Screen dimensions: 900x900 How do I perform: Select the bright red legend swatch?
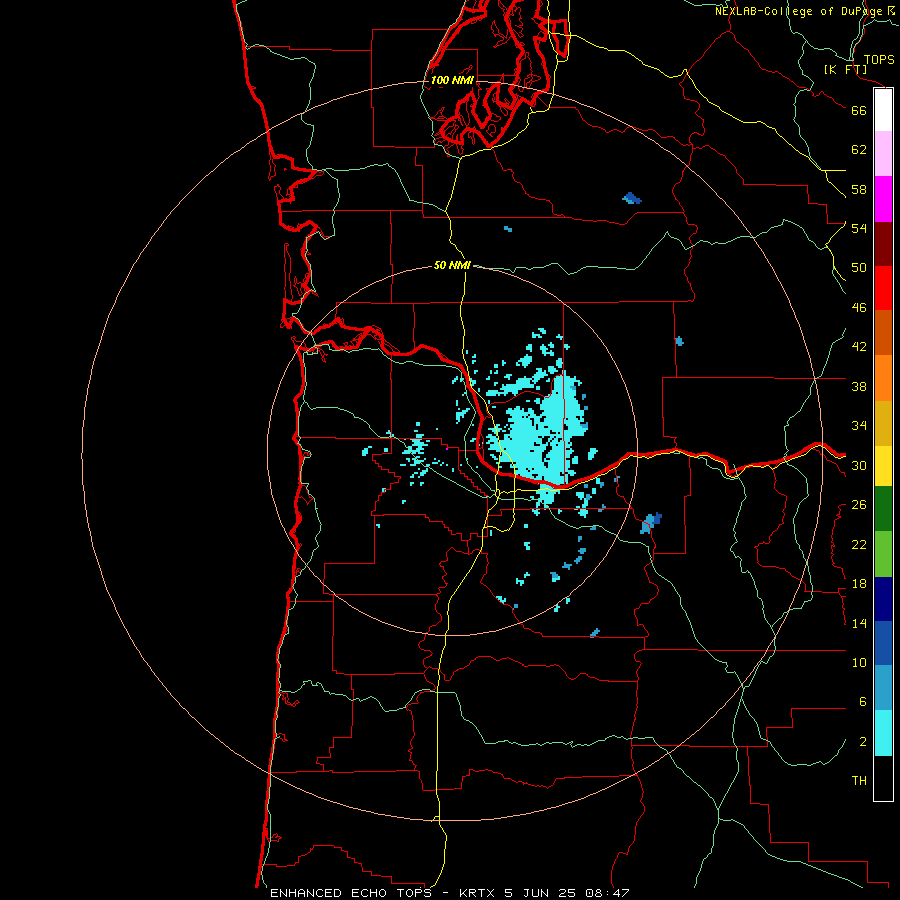pyautogui.click(x=883, y=288)
